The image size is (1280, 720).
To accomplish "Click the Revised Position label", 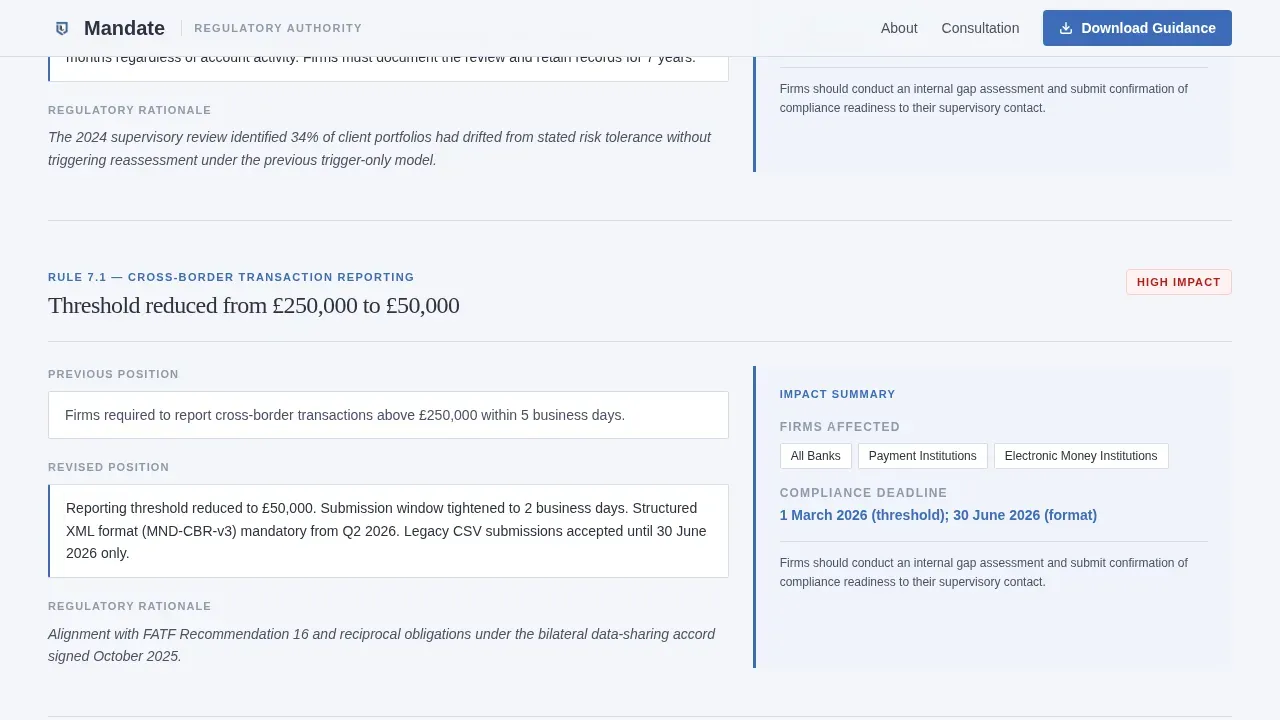I will (x=109, y=467).
